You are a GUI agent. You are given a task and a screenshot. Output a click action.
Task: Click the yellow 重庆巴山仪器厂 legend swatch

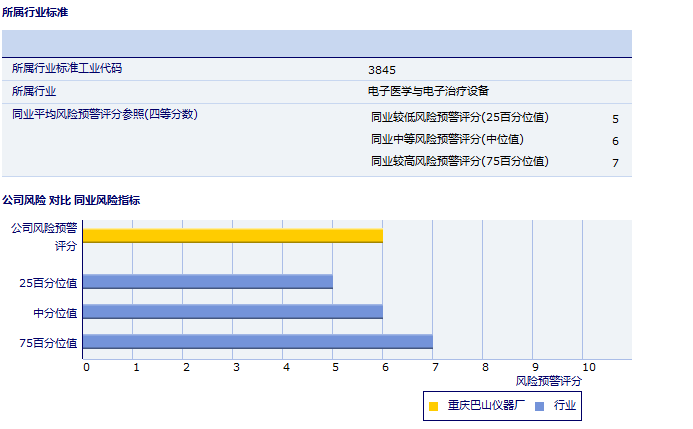tap(433, 406)
